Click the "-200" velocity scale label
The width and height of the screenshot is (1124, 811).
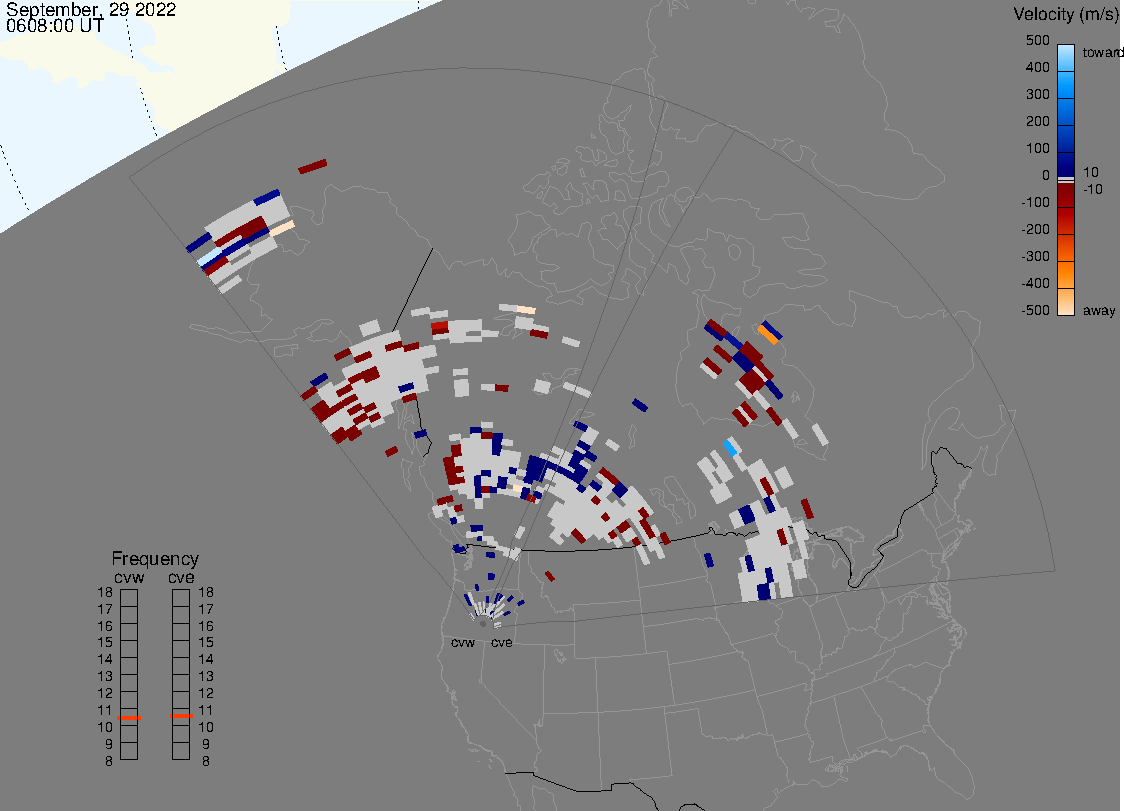pyautogui.click(x=1035, y=229)
